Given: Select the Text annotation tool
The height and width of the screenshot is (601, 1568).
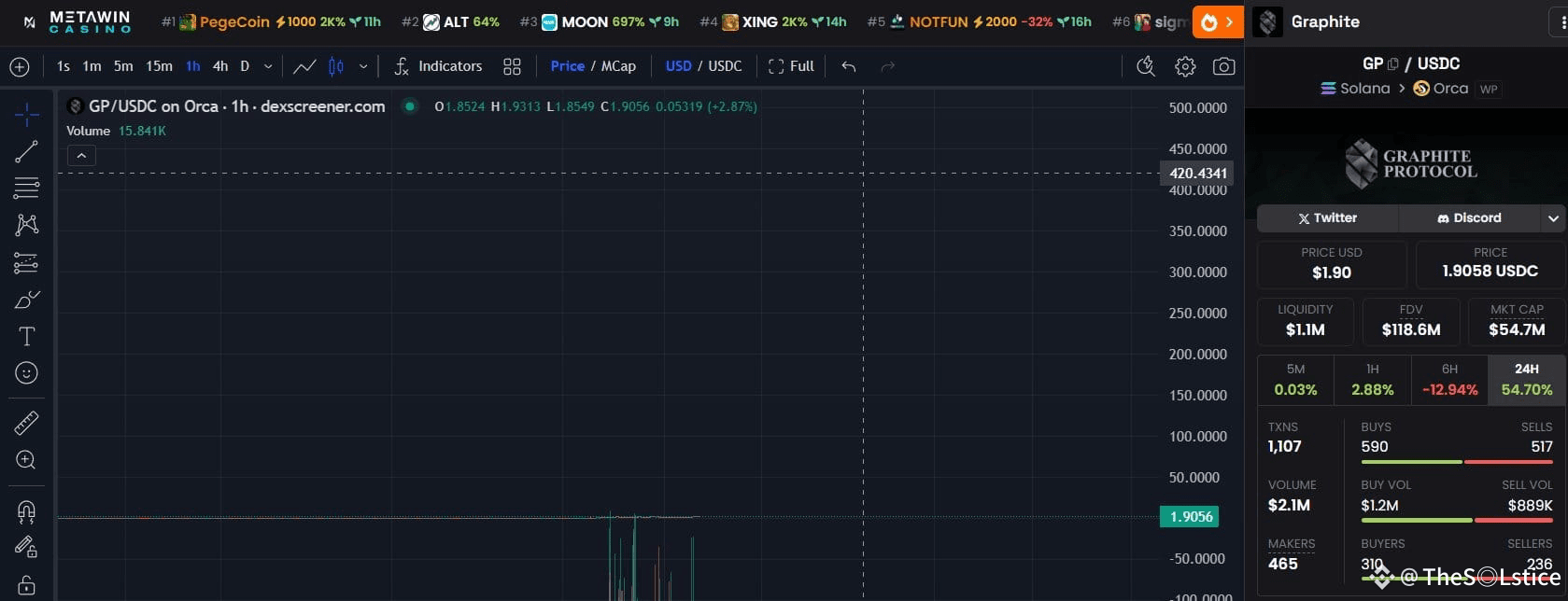Looking at the screenshot, I should coord(26,336).
